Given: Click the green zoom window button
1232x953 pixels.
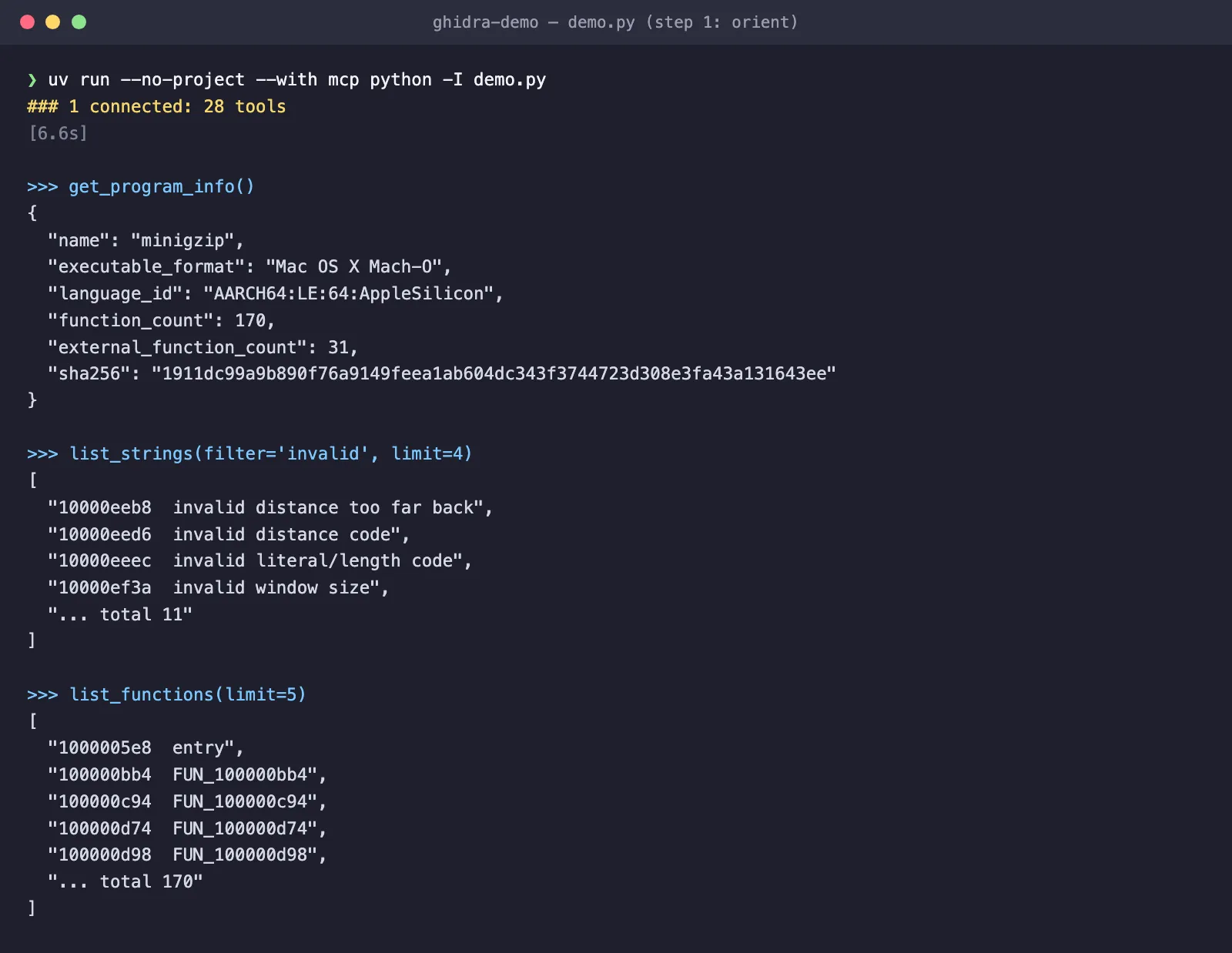Looking at the screenshot, I should 79,22.
